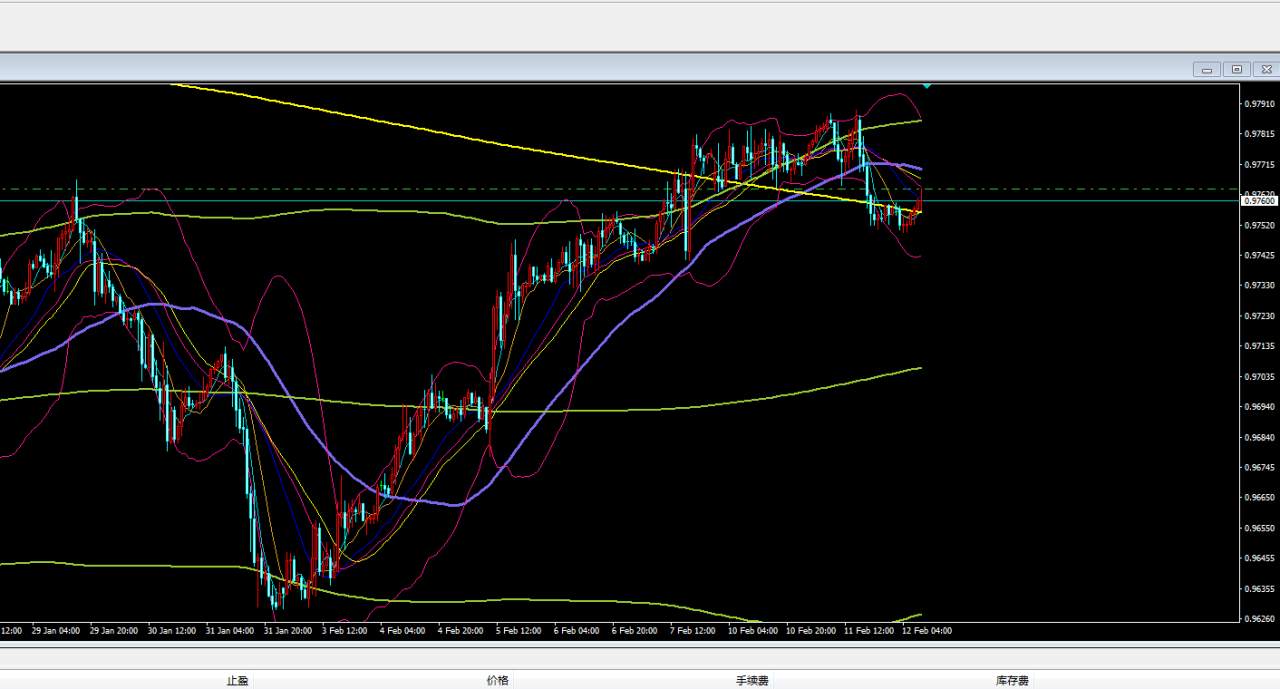The width and height of the screenshot is (1280, 689).
Task: Click the 0.96840 price scale label
Action: pyautogui.click(x=1259, y=437)
